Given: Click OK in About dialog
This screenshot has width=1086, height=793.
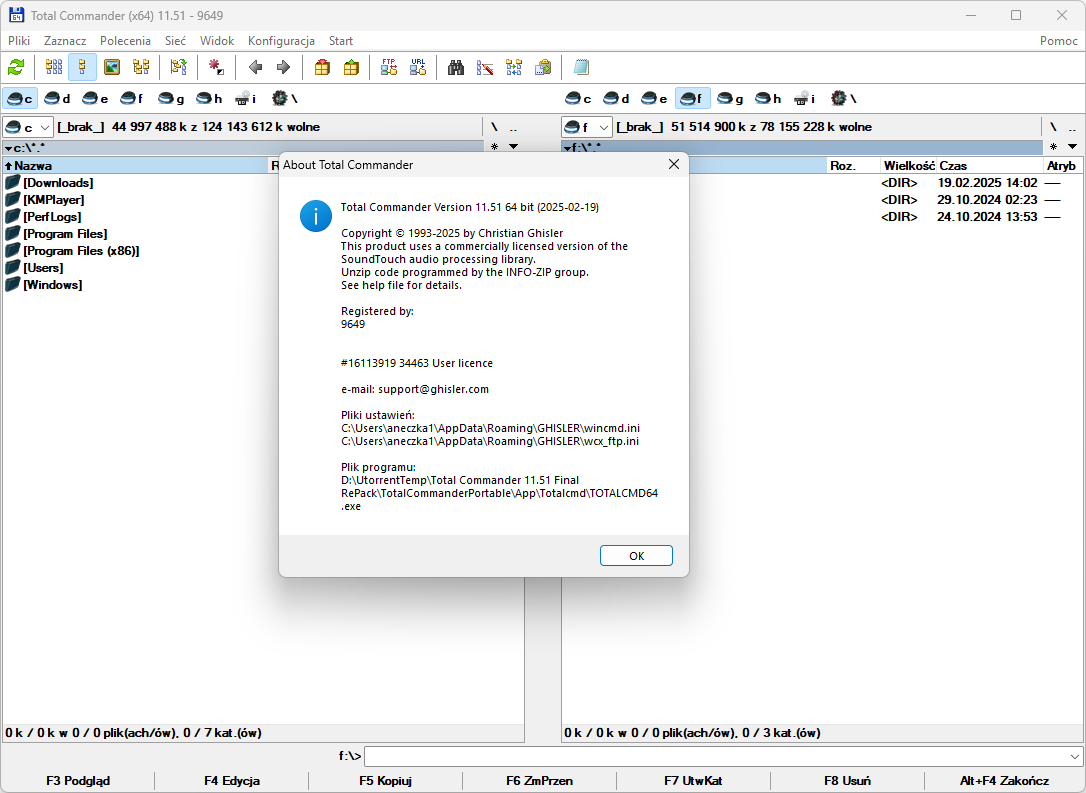Looking at the screenshot, I should (x=636, y=555).
